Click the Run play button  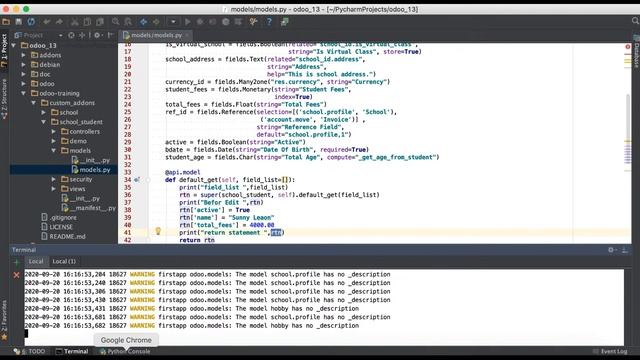(188, 22)
